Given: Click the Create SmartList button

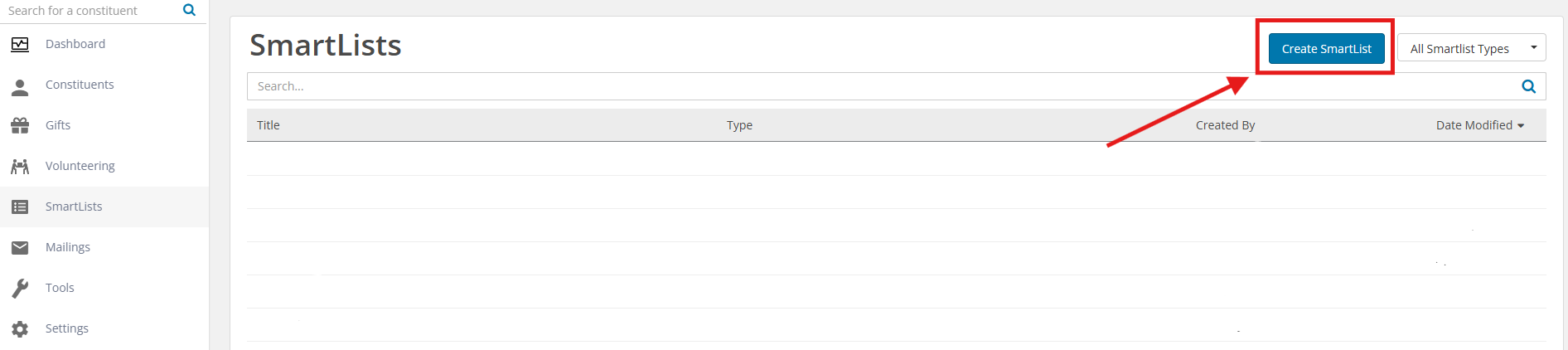Looking at the screenshot, I should [x=1326, y=48].
